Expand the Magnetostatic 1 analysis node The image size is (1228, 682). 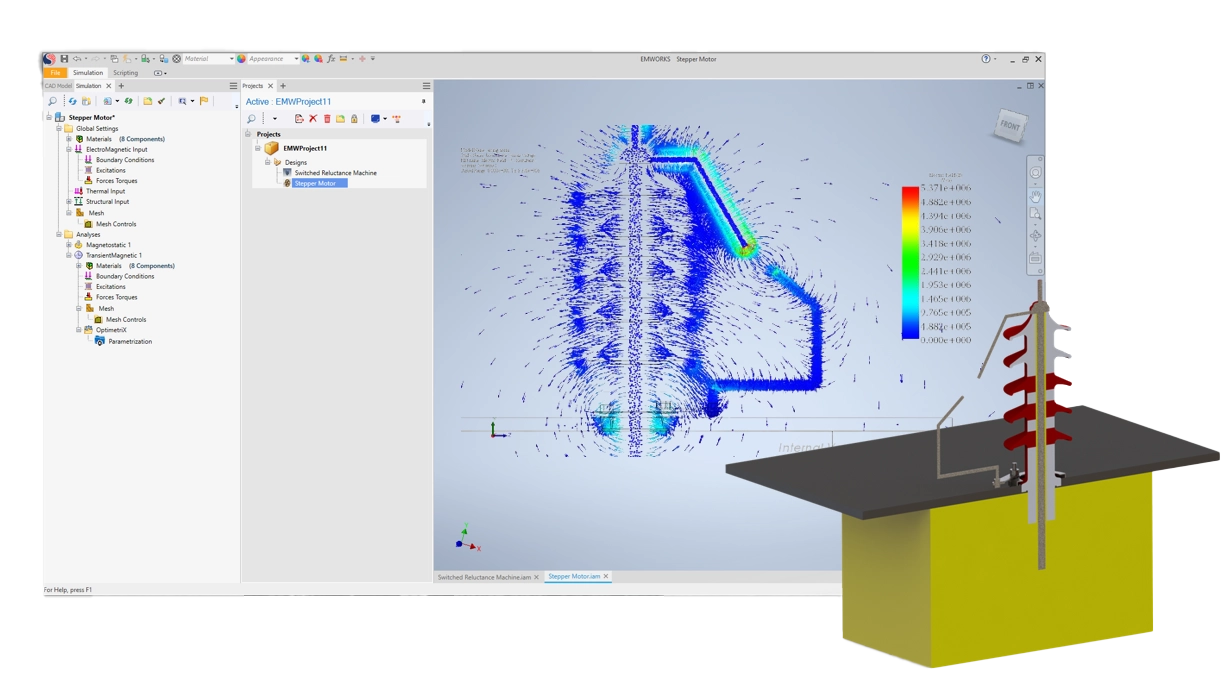point(68,245)
